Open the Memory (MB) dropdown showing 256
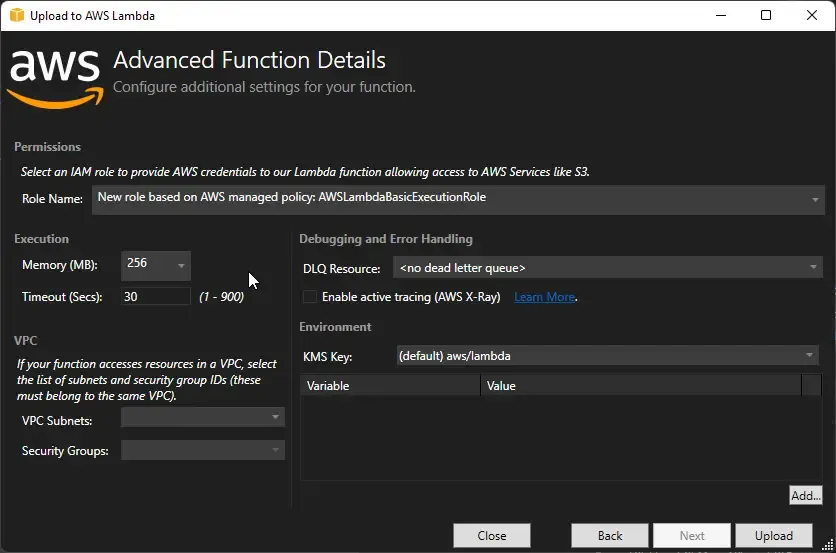 pos(156,265)
